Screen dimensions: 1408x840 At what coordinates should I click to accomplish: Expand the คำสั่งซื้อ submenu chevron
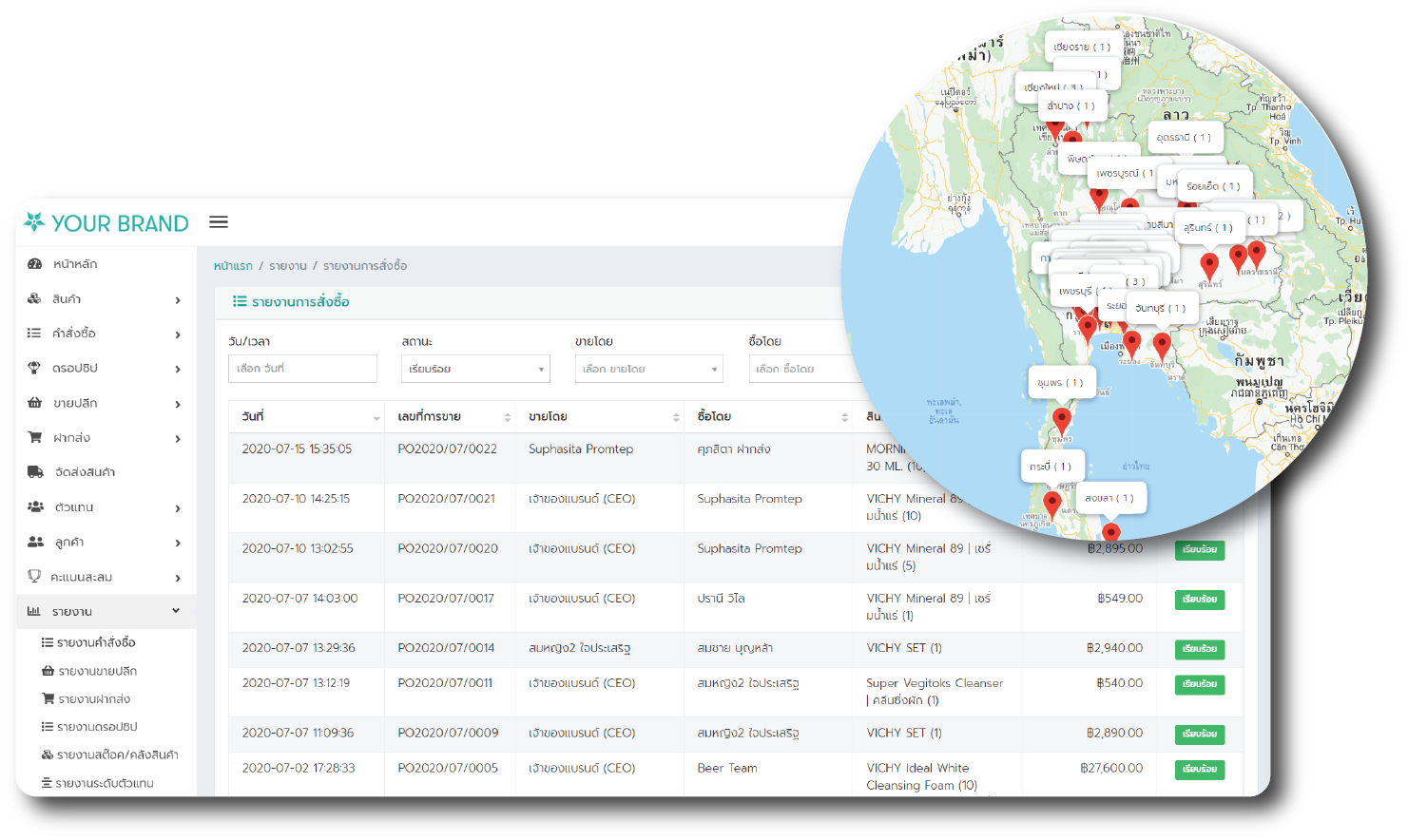pyautogui.click(x=178, y=334)
